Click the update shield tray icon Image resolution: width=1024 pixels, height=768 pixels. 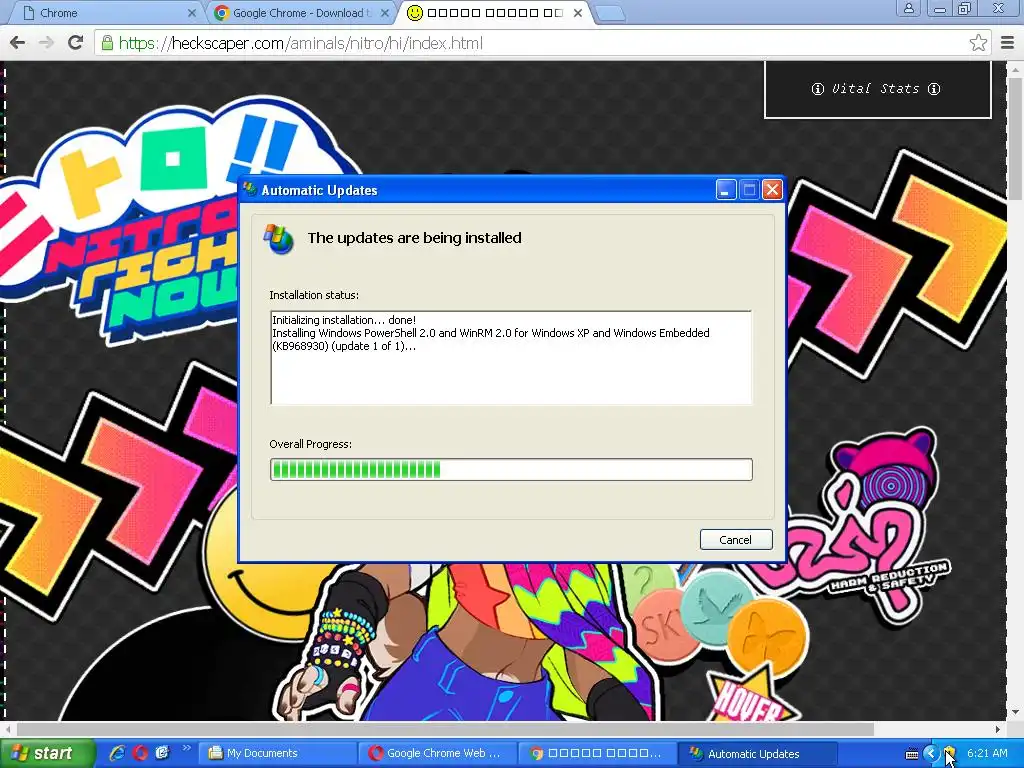[x=950, y=754]
